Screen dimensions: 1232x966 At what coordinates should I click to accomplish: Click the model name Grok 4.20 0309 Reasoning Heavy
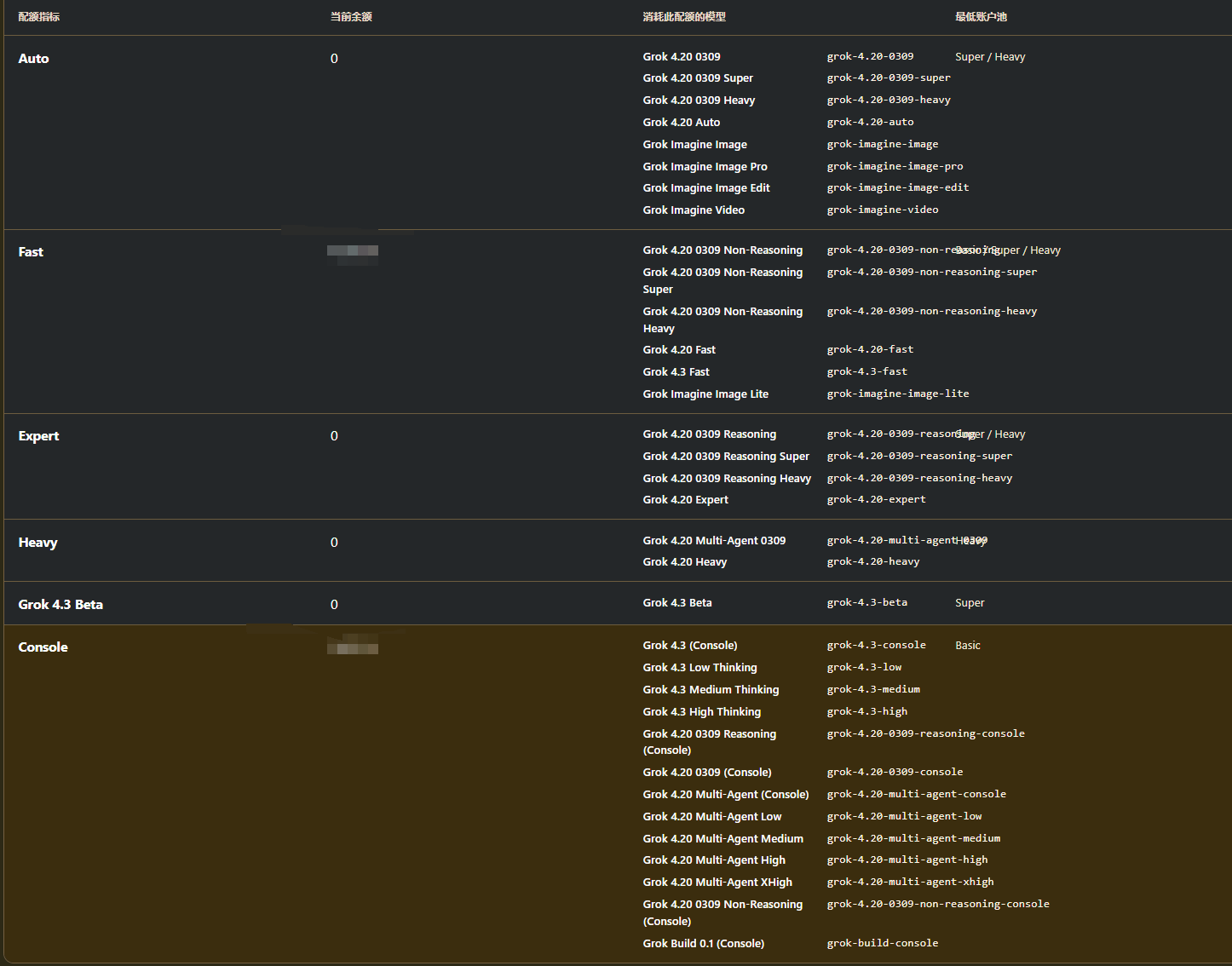pyautogui.click(x=727, y=479)
